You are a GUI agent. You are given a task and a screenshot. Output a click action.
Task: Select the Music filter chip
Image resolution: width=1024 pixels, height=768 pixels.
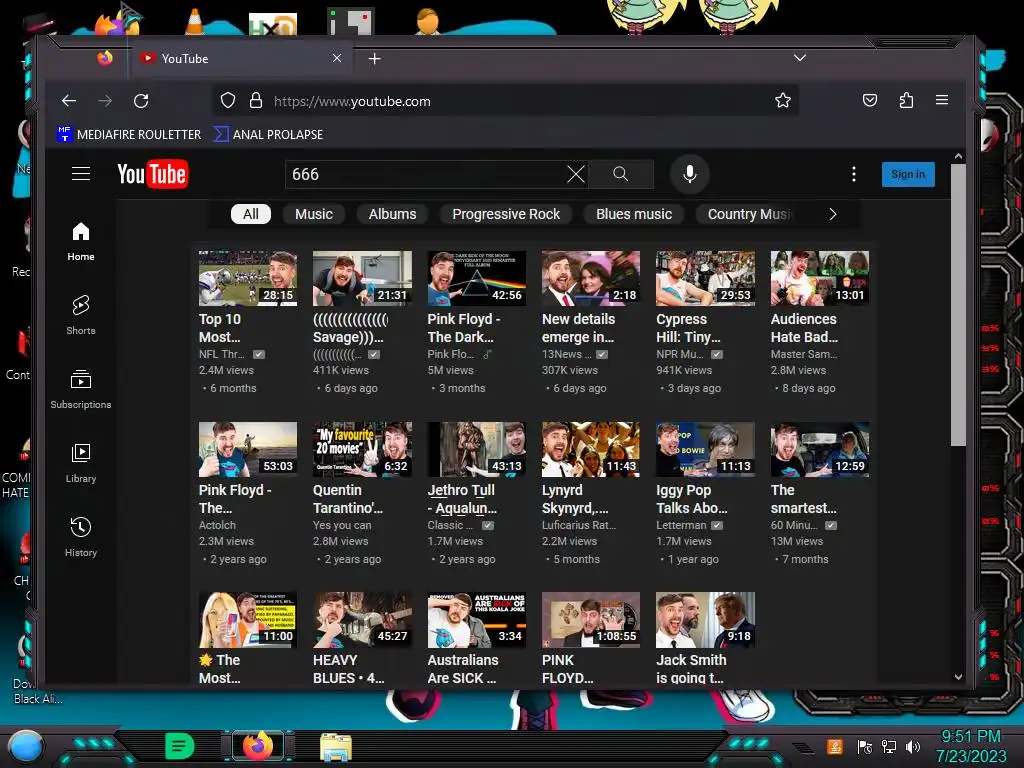(313, 214)
